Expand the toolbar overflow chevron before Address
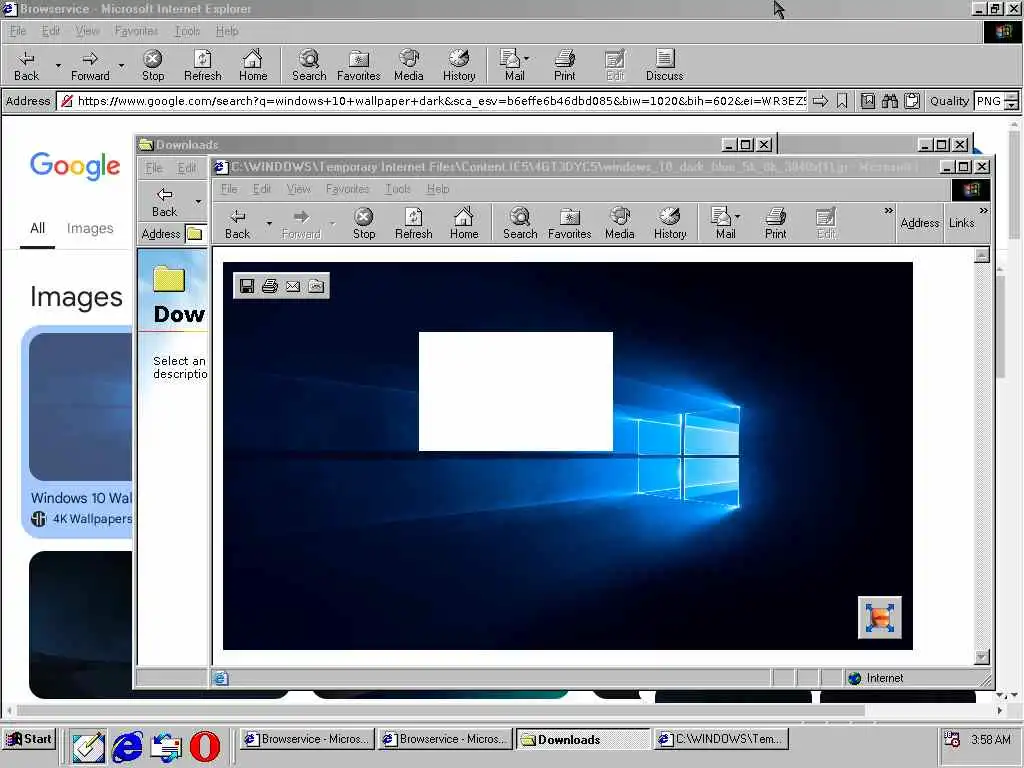The image size is (1024, 768). click(x=888, y=210)
